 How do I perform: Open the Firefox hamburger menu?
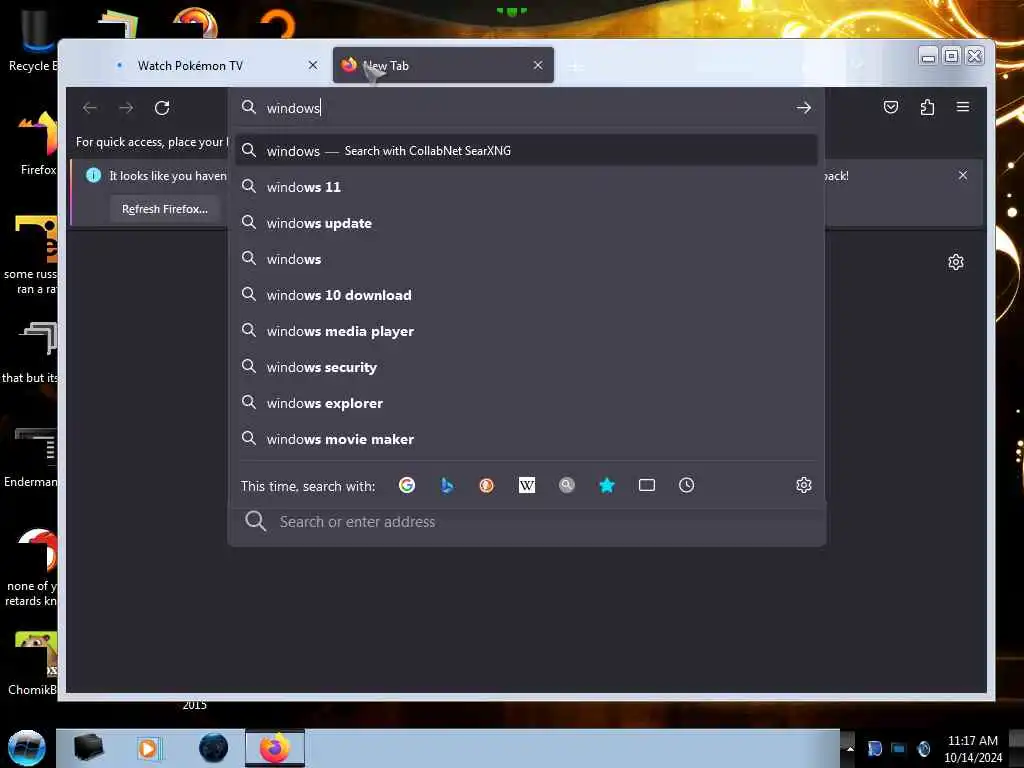tap(963, 106)
